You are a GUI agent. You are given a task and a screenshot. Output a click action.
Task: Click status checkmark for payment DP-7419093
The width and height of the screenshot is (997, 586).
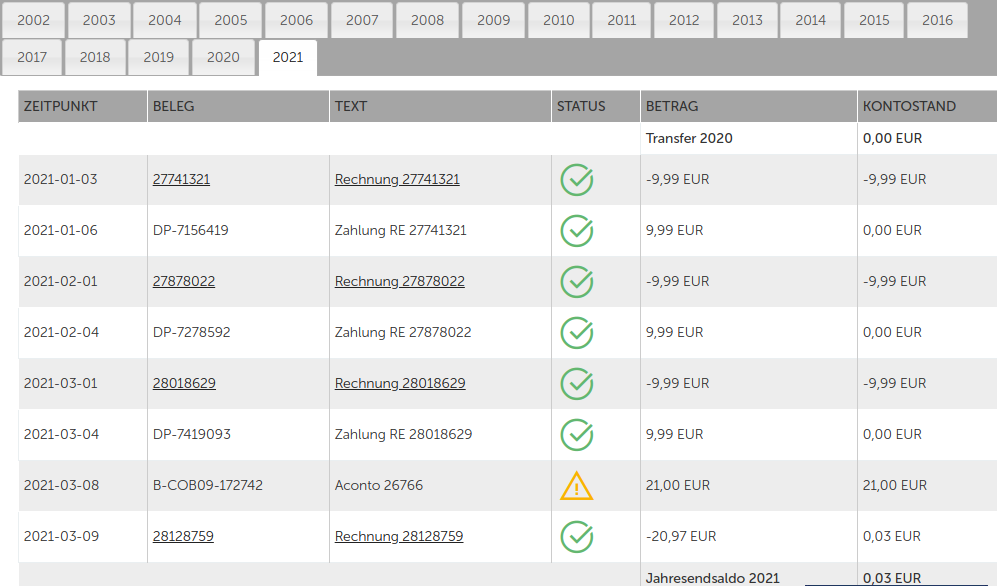[x=577, y=435]
